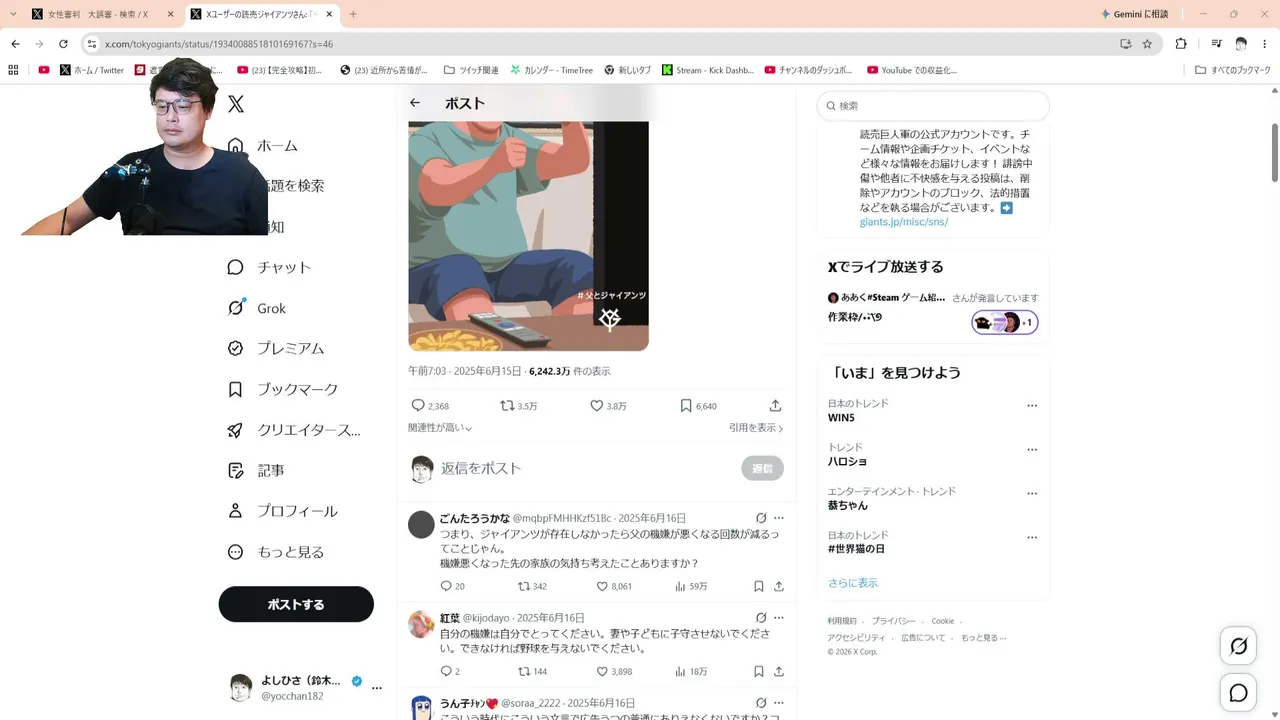Reply to the main post (2,368 replies)
Viewport: 1280px width, 720px height.
430,406
